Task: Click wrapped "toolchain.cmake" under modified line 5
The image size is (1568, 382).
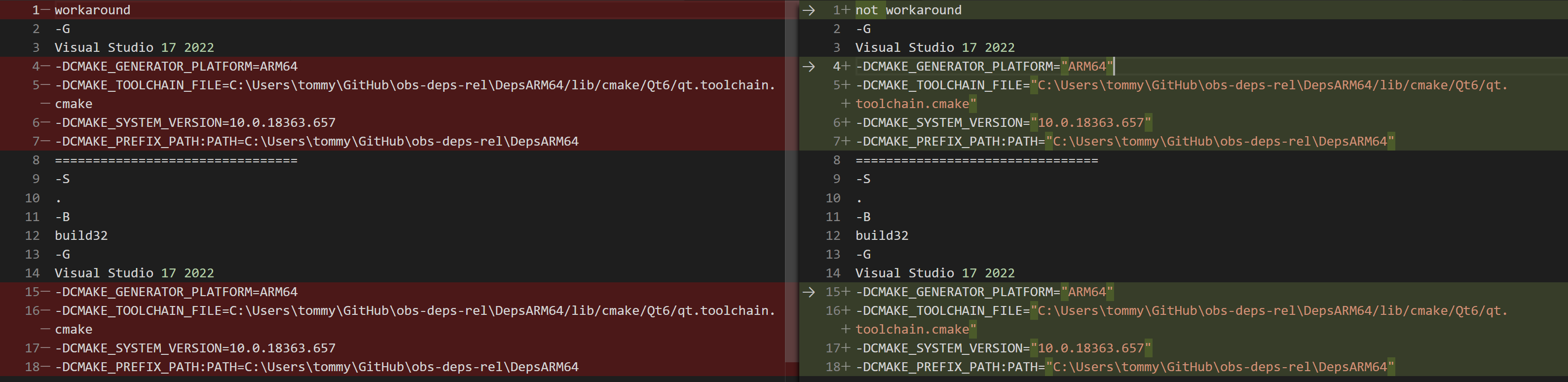Action: tap(916, 104)
